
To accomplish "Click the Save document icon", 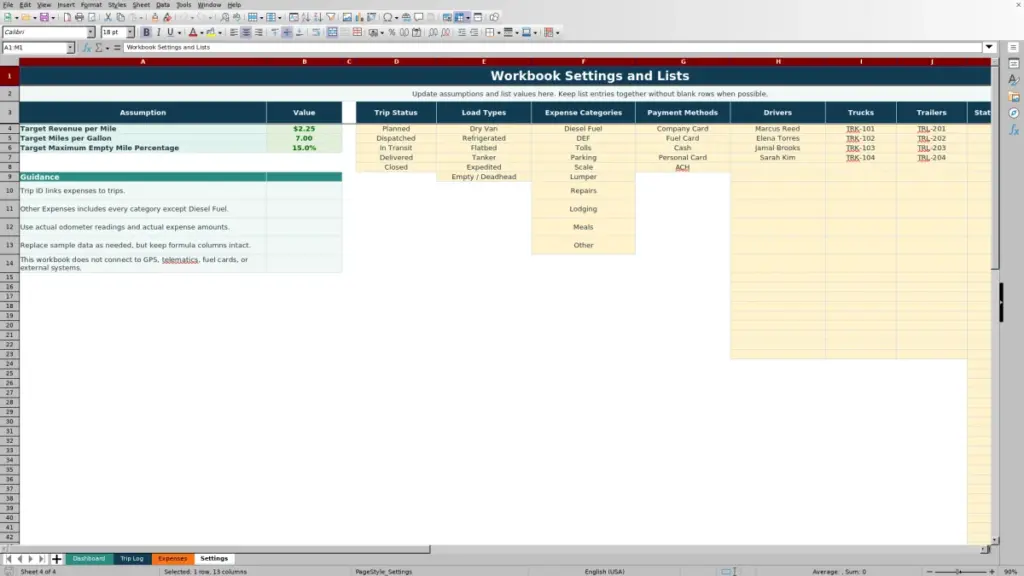I will 44,17.
